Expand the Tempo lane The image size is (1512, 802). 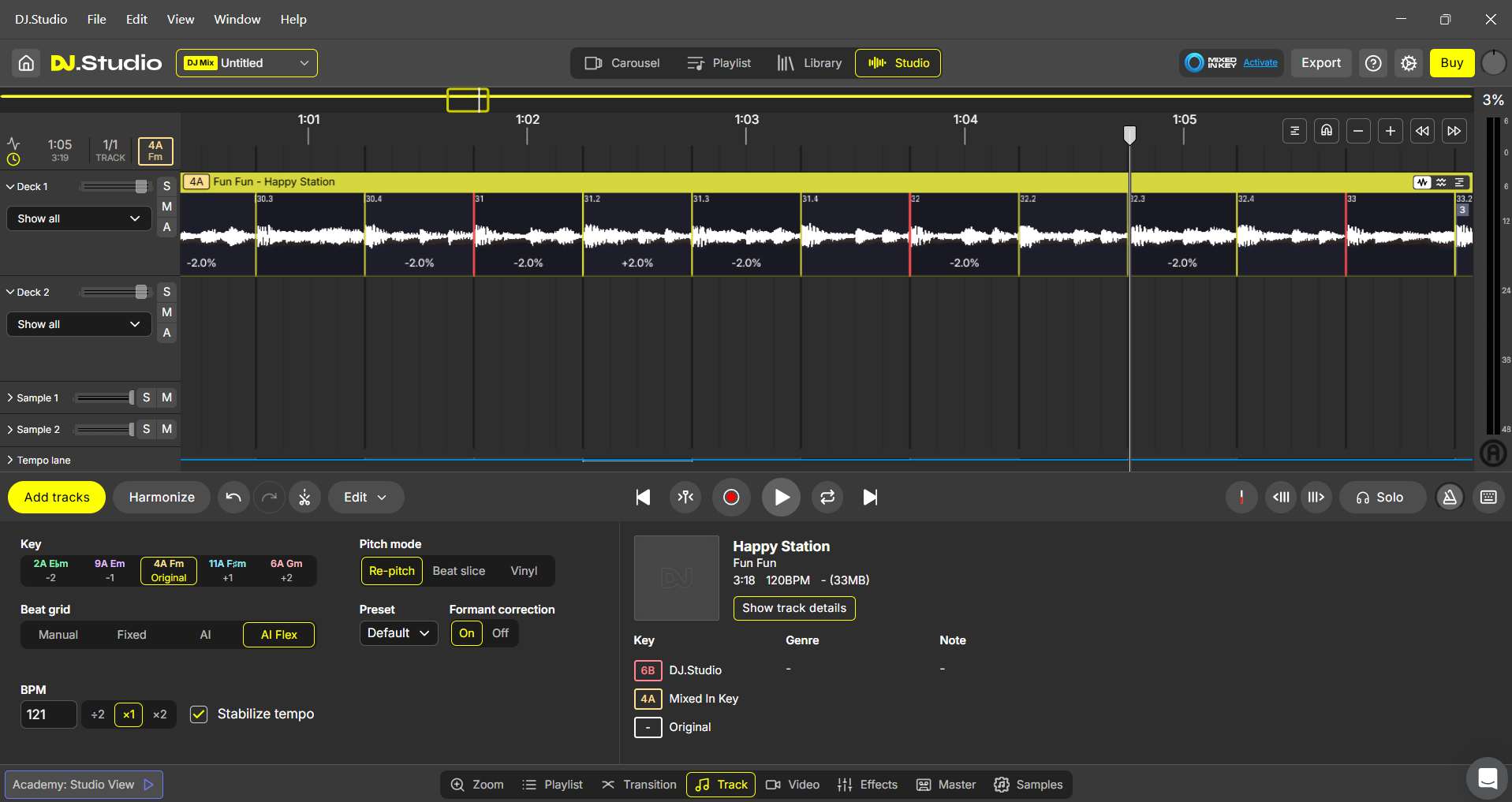tap(10, 461)
